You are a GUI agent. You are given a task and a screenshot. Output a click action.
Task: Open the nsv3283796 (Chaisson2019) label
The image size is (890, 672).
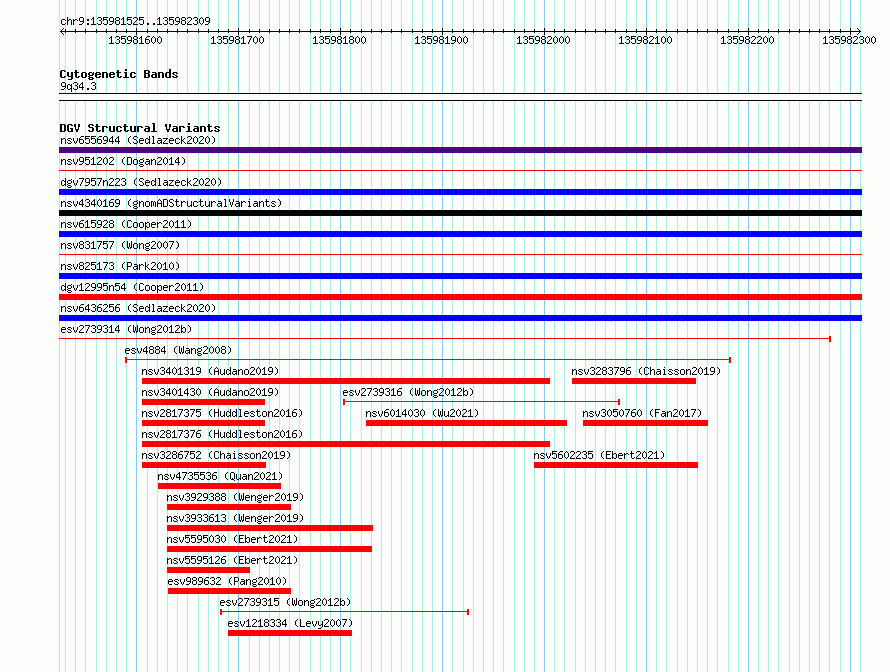coord(646,371)
